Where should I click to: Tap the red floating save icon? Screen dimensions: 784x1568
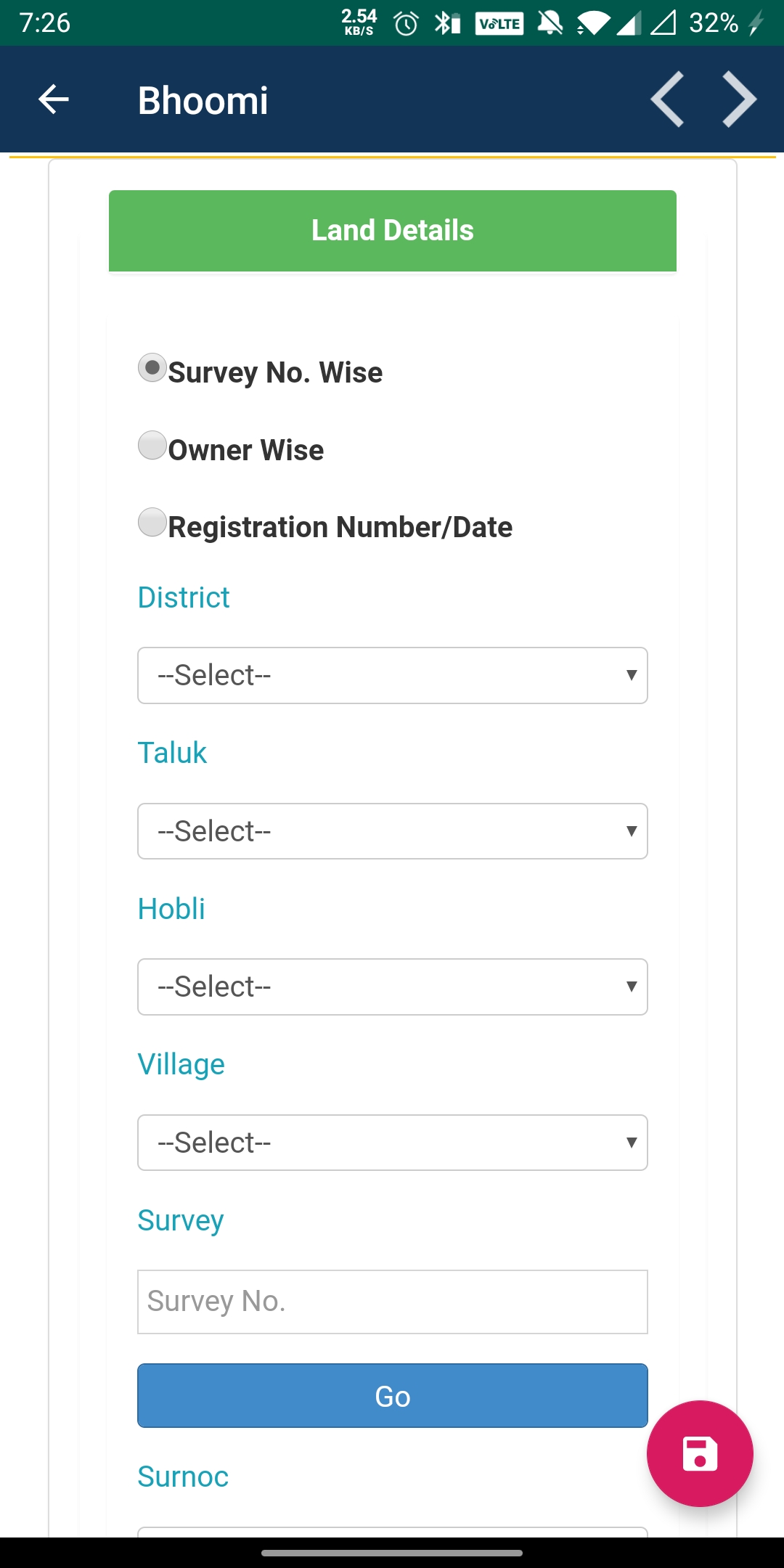pos(700,1453)
